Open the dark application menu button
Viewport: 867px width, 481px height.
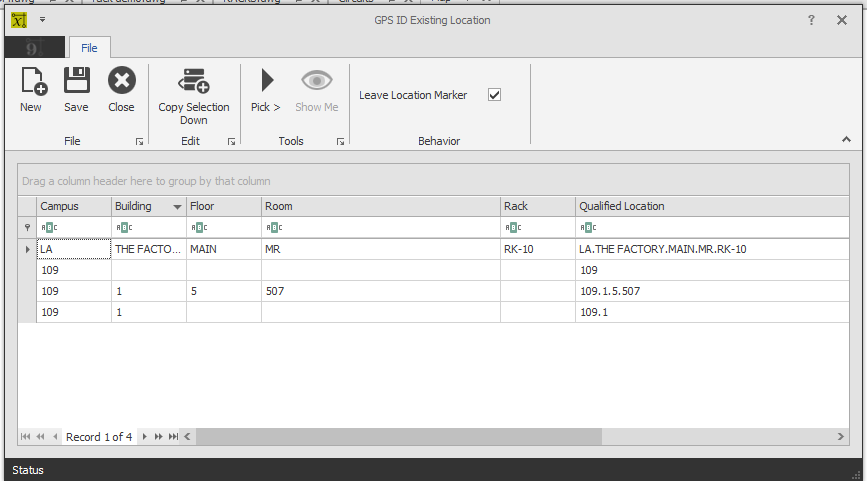click(35, 48)
